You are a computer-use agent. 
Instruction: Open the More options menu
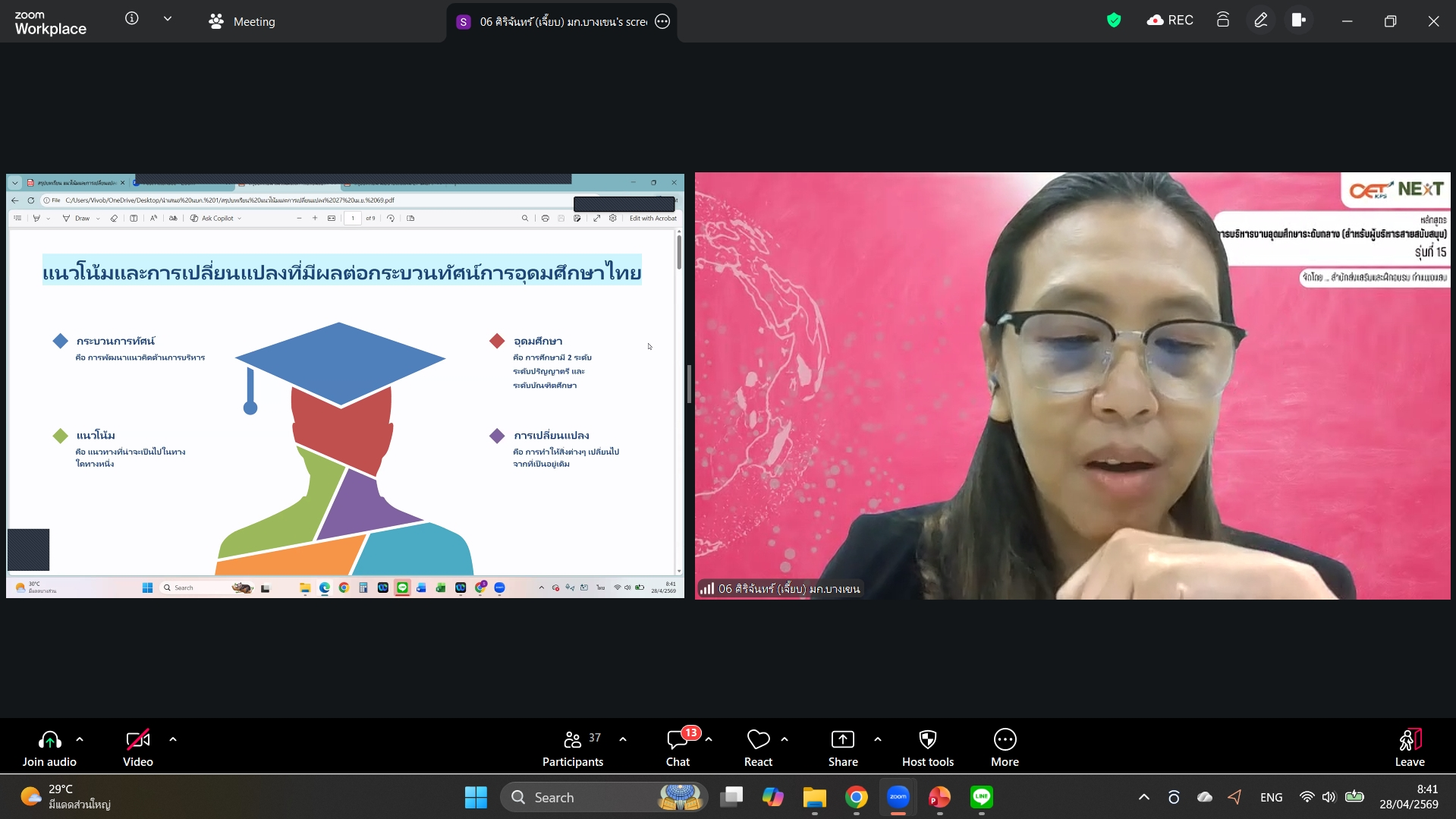pos(1005,740)
